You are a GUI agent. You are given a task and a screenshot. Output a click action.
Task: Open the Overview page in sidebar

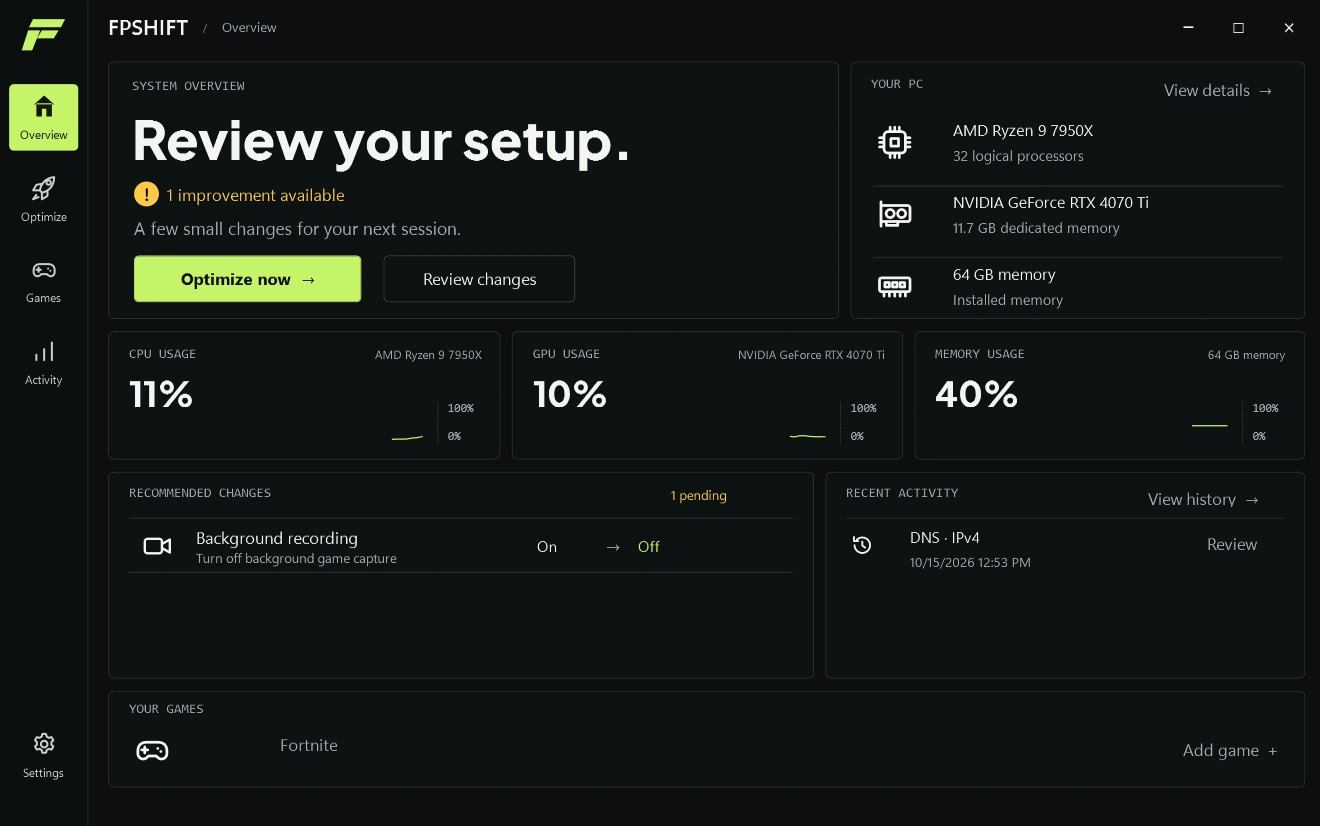(x=44, y=117)
